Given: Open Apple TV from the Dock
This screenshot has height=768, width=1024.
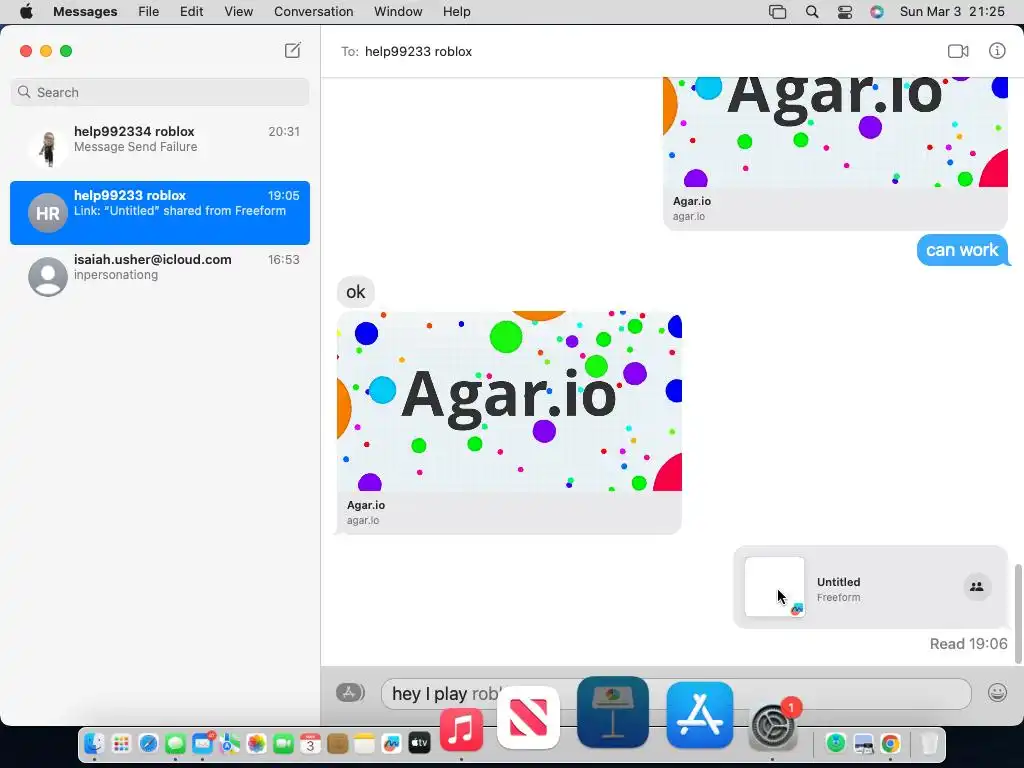Looking at the screenshot, I should point(419,743).
